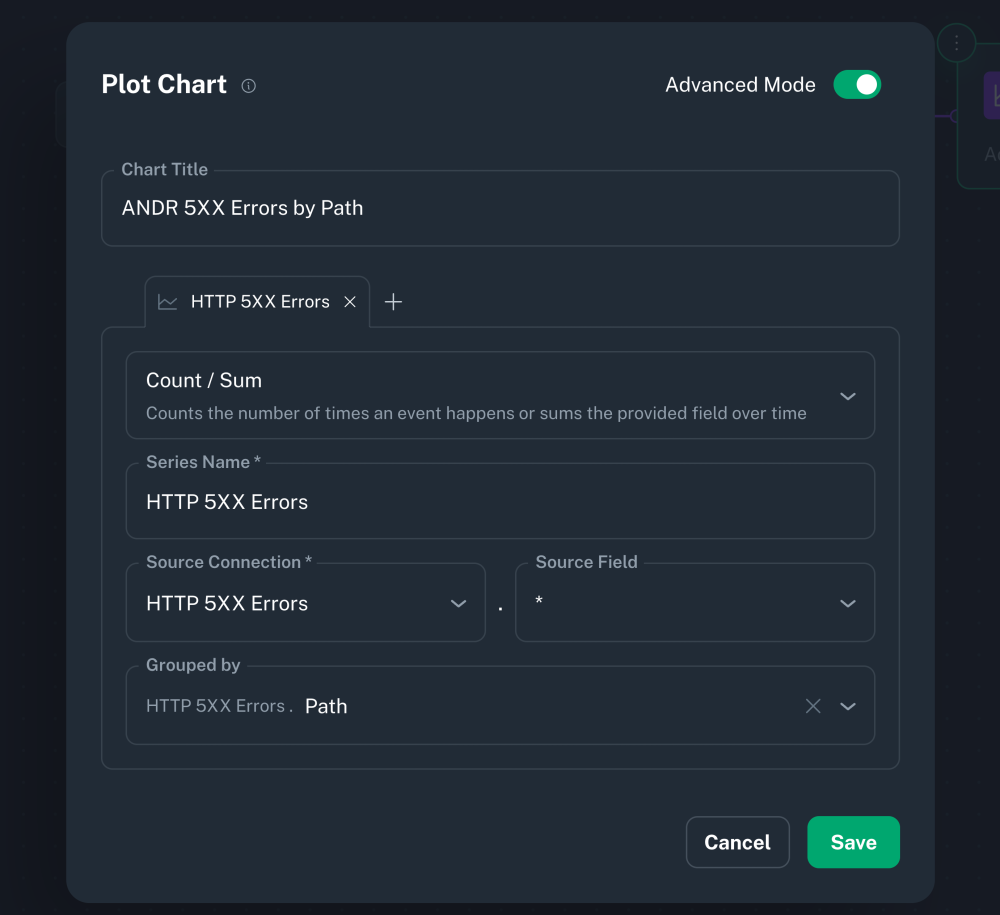
Task: Expand the Source Connection dropdown
Action: (458, 603)
